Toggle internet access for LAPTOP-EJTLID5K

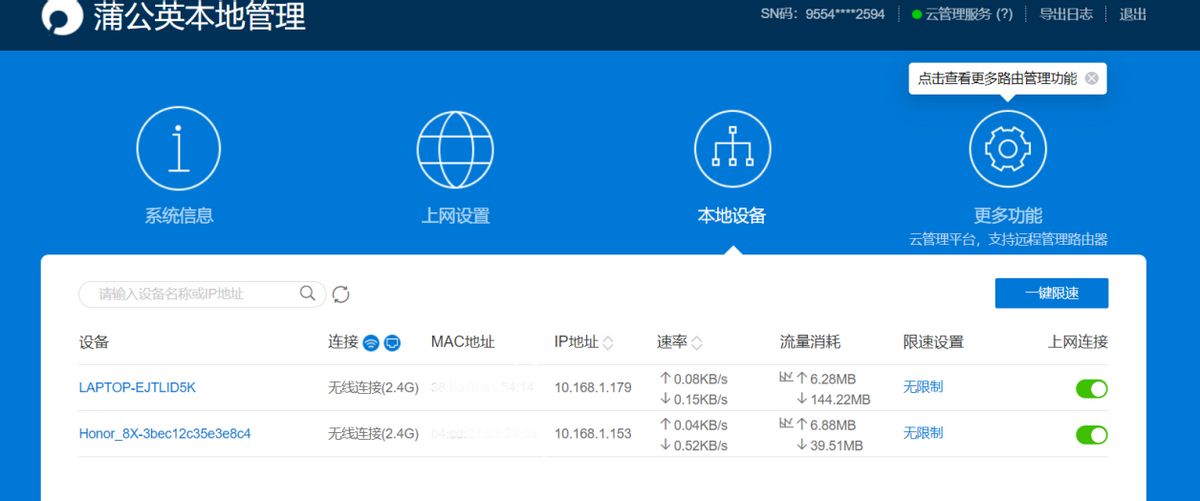coord(1092,388)
